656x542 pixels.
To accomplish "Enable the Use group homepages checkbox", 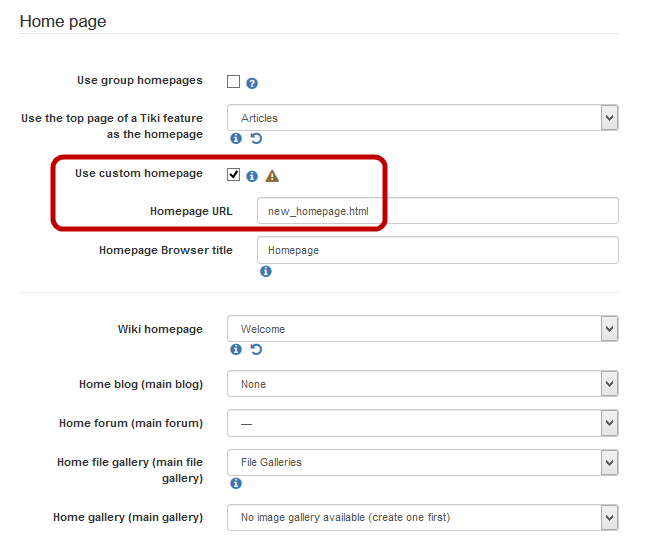I will coord(233,82).
